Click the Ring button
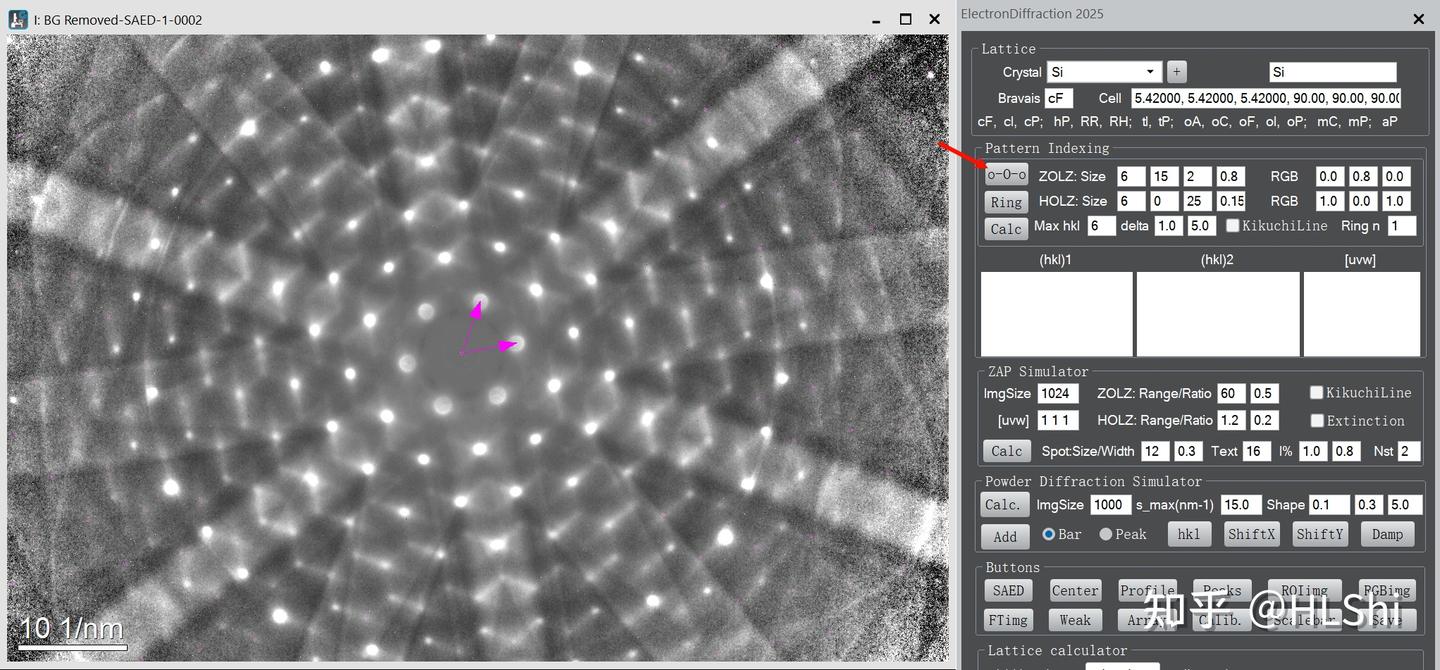The height and width of the screenshot is (670, 1440). (x=1006, y=202)
